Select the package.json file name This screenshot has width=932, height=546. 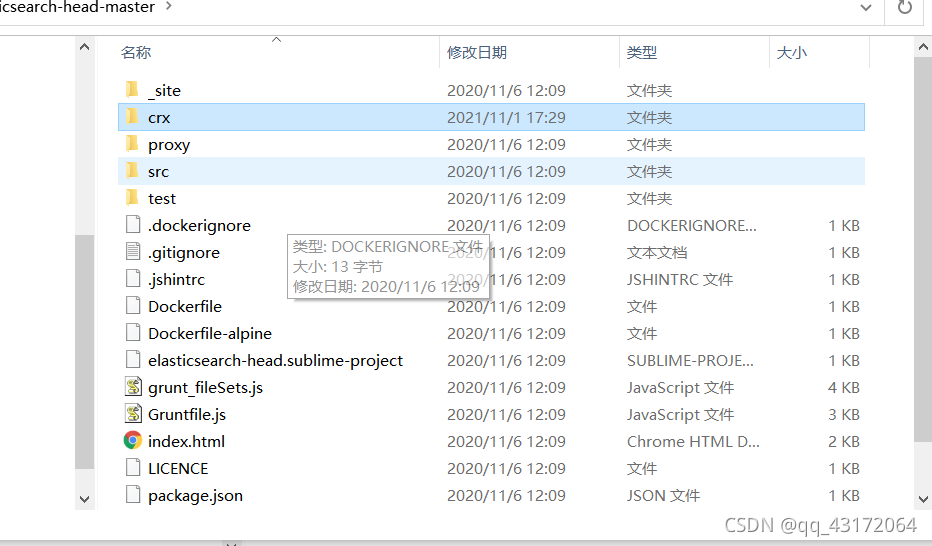(195, 496)
